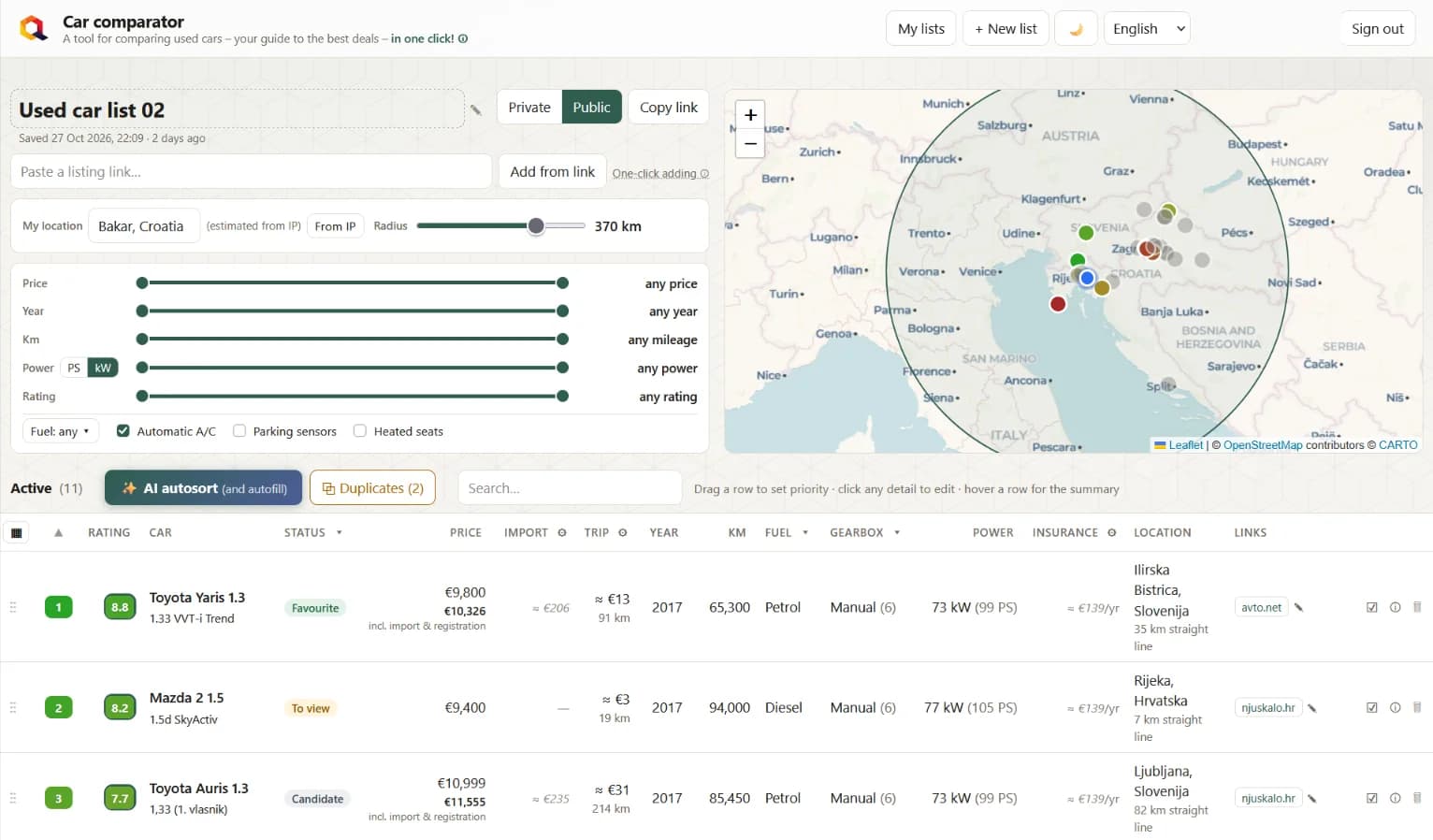Click the Radius slider handle
The height and width of the screenshot is (840, 1433).
[x=536, y=226]
